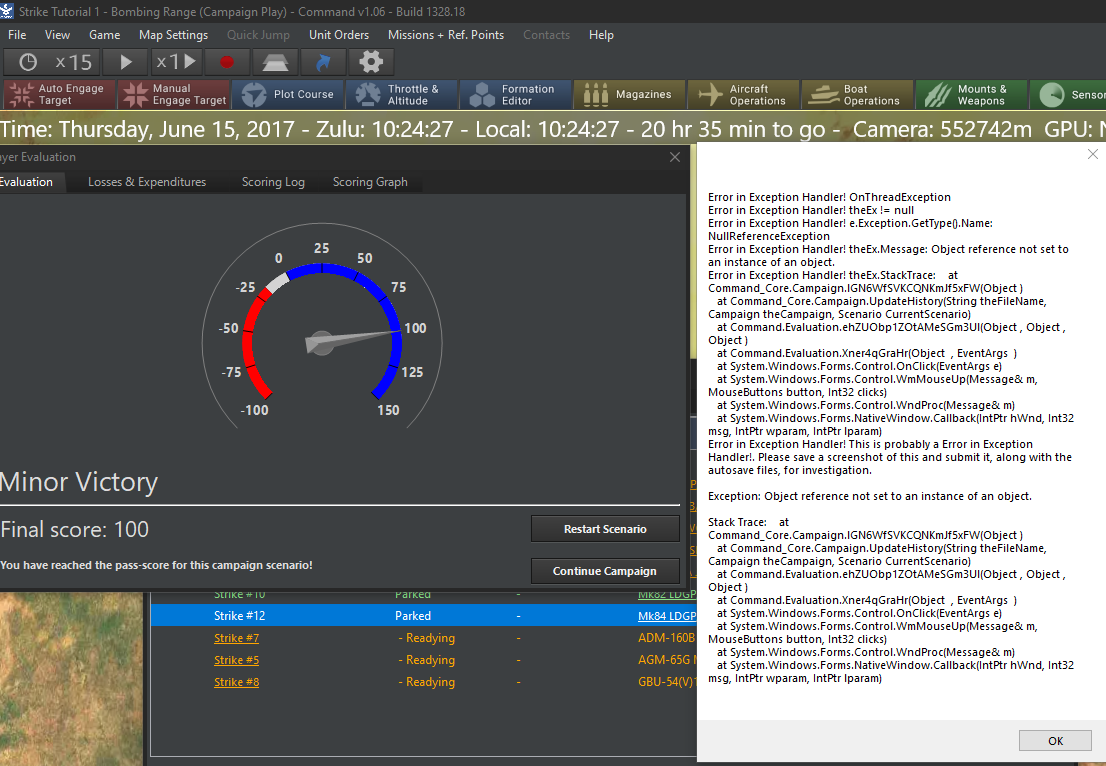Viewport: 1106px width, 766px height.
Task: Click the Mk84 LDGP loadout link
Action: click(667, 616)
